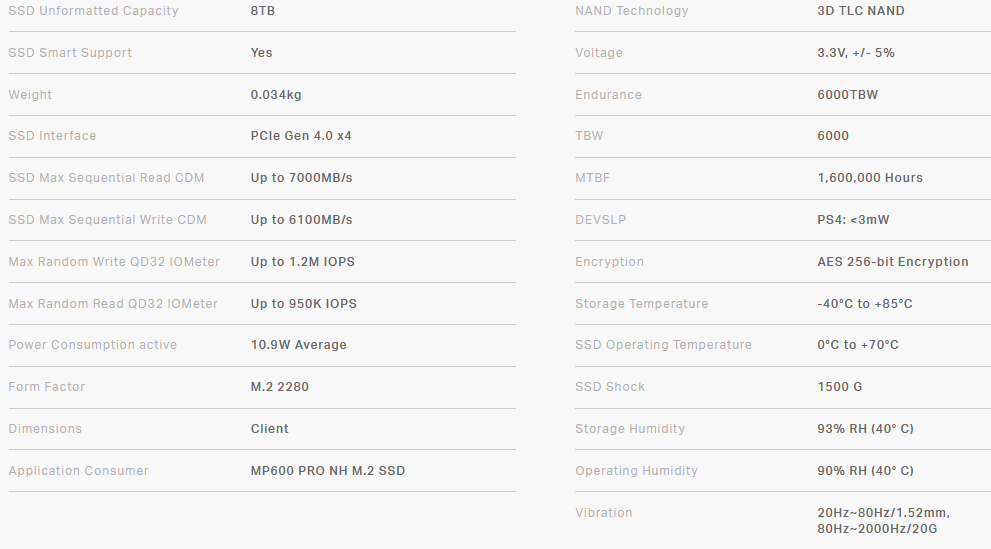This screenshot has height=549, width=991.
Task: Click the 6000TBW endurance value
Action: pos(848,95)
